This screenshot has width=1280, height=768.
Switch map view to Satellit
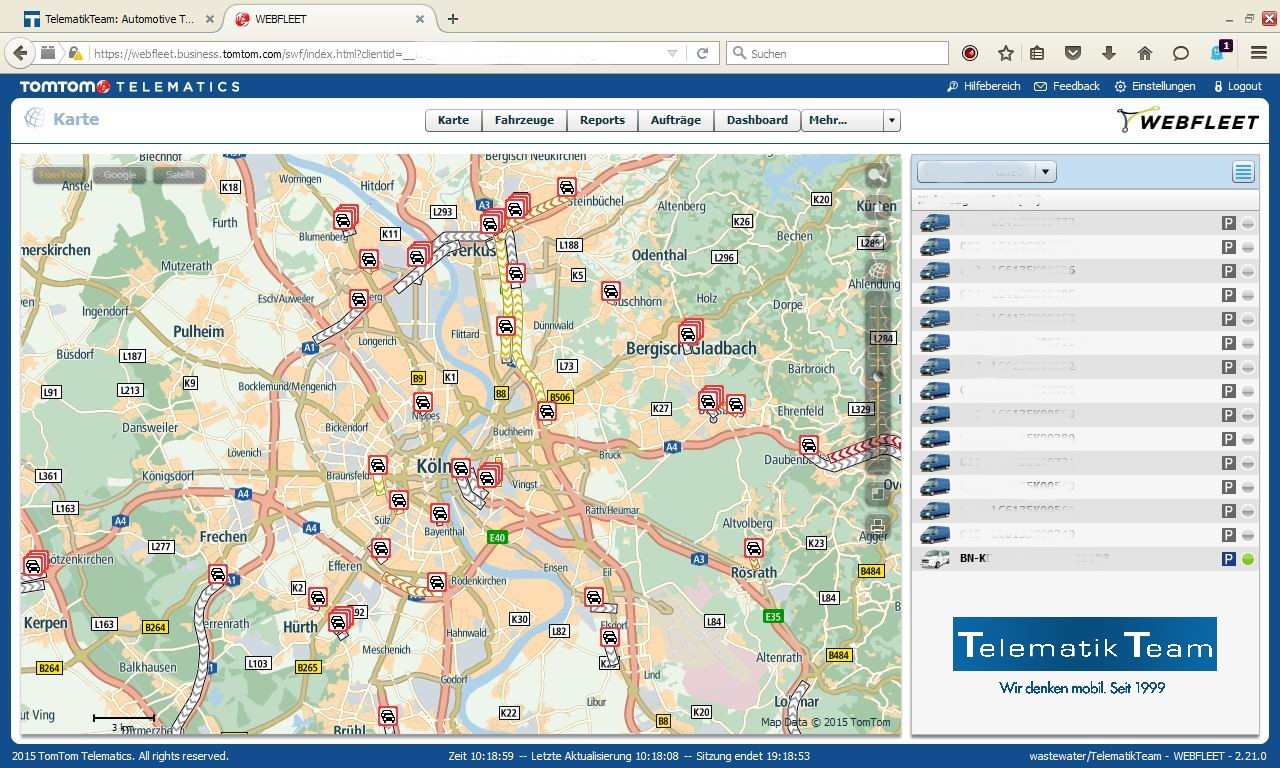[x=180, y=175]
